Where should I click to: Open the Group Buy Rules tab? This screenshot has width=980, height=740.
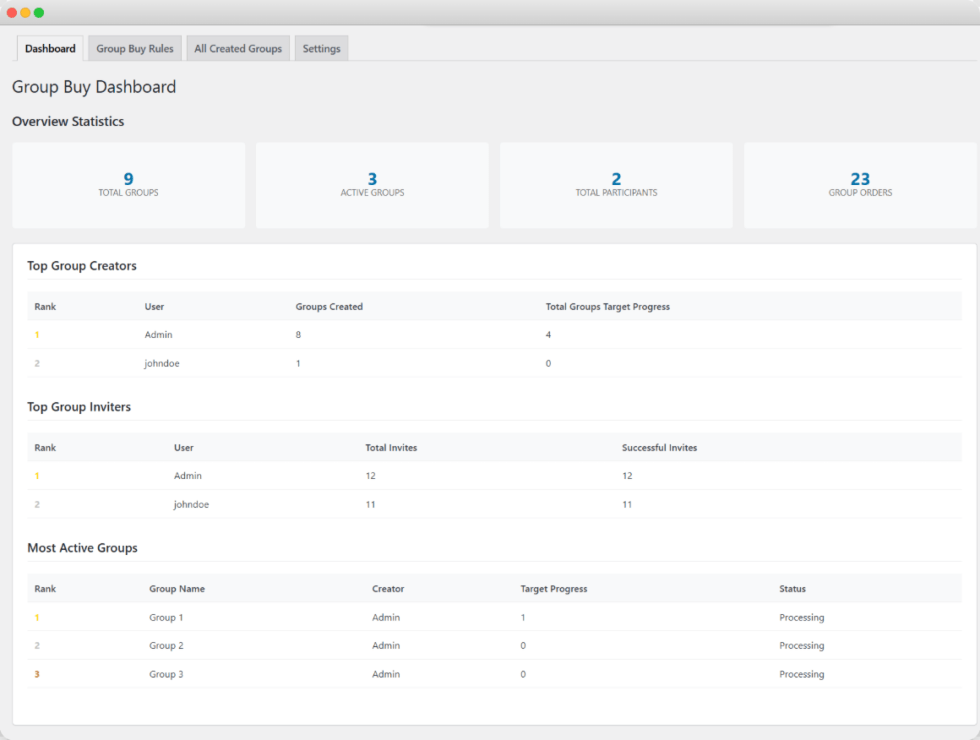tap(134, 49)
